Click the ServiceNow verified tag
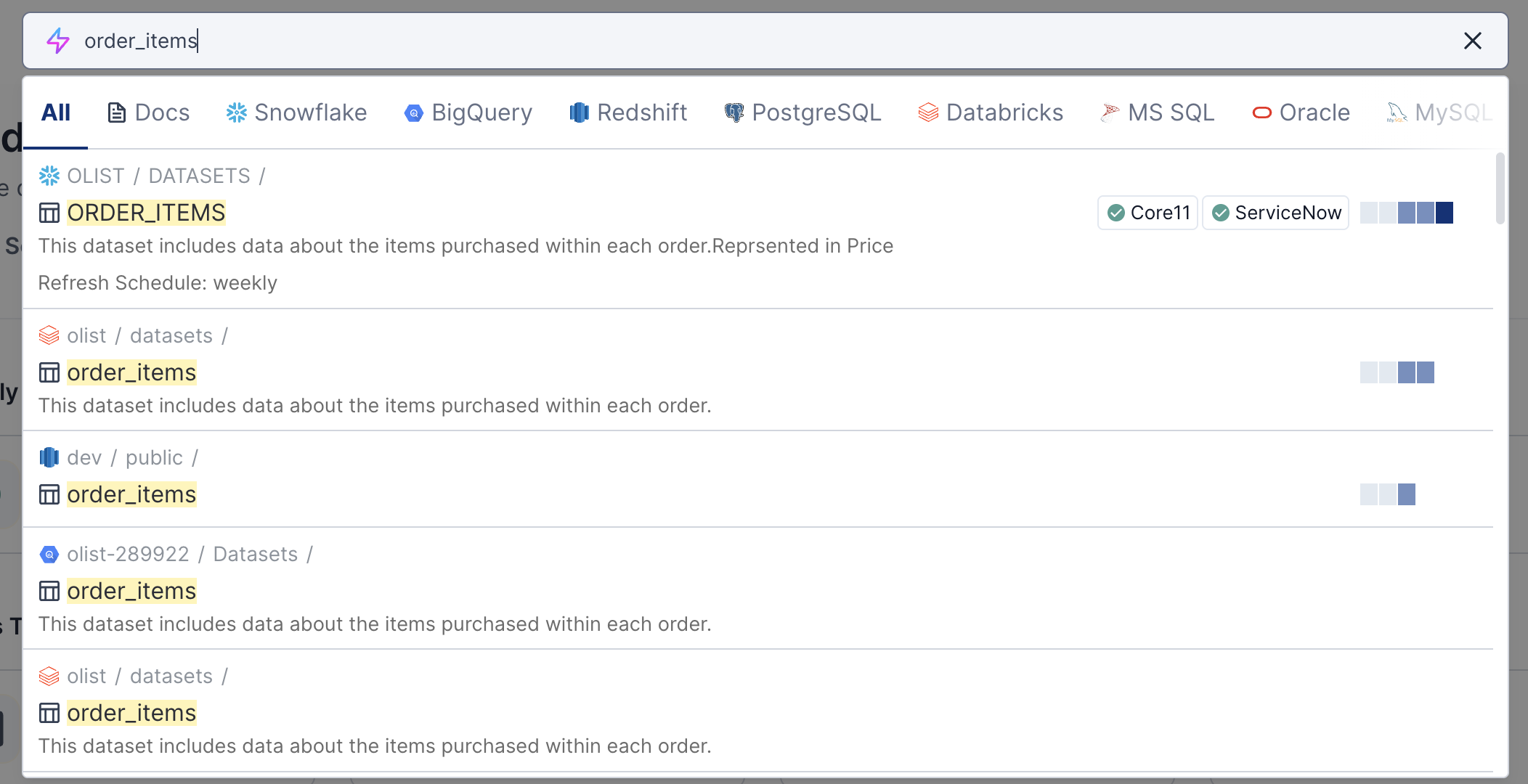The image size is (1528, 784). click(1275, 213)
